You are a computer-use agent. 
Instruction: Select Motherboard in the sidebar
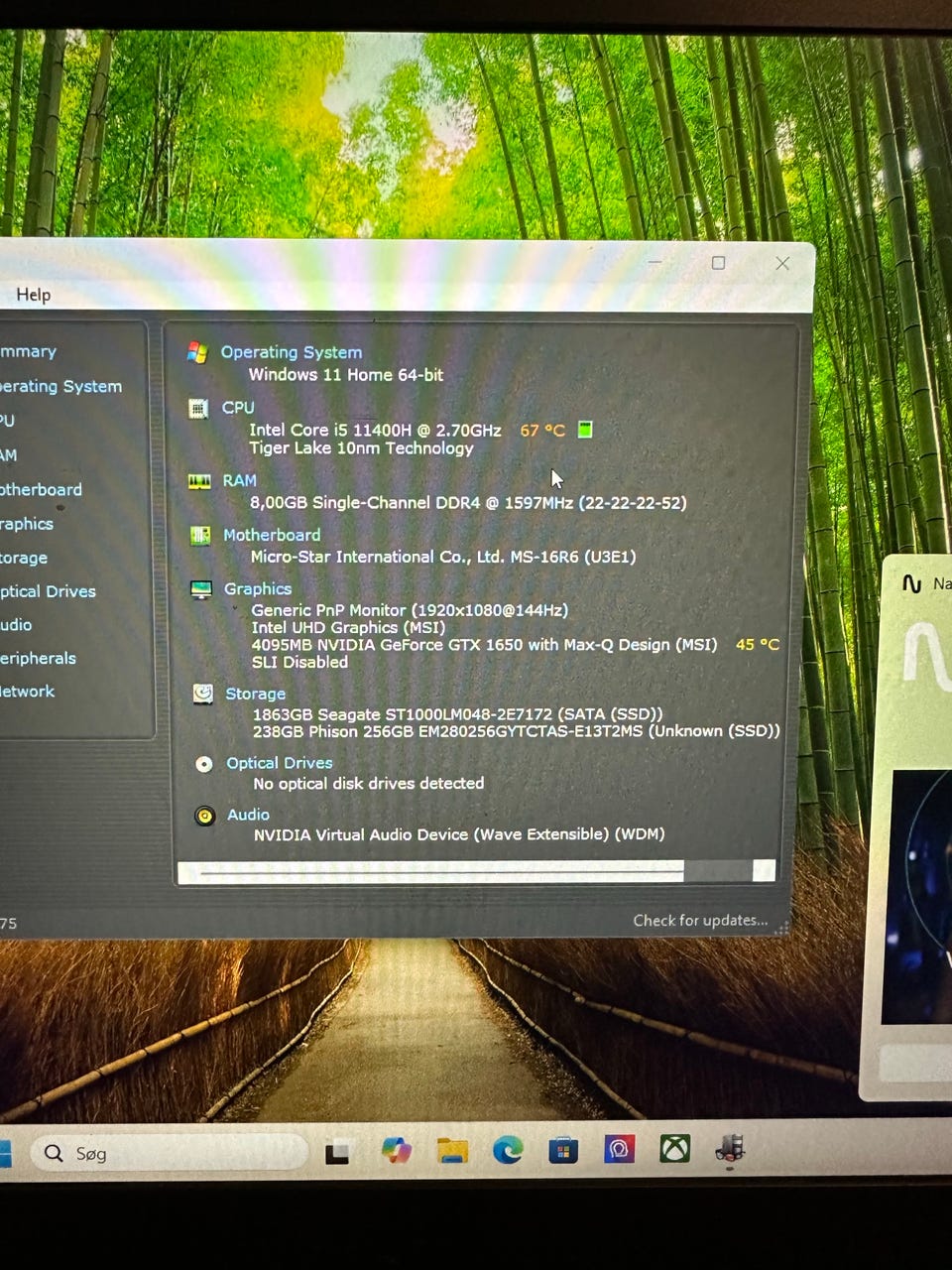pos(41,489)
